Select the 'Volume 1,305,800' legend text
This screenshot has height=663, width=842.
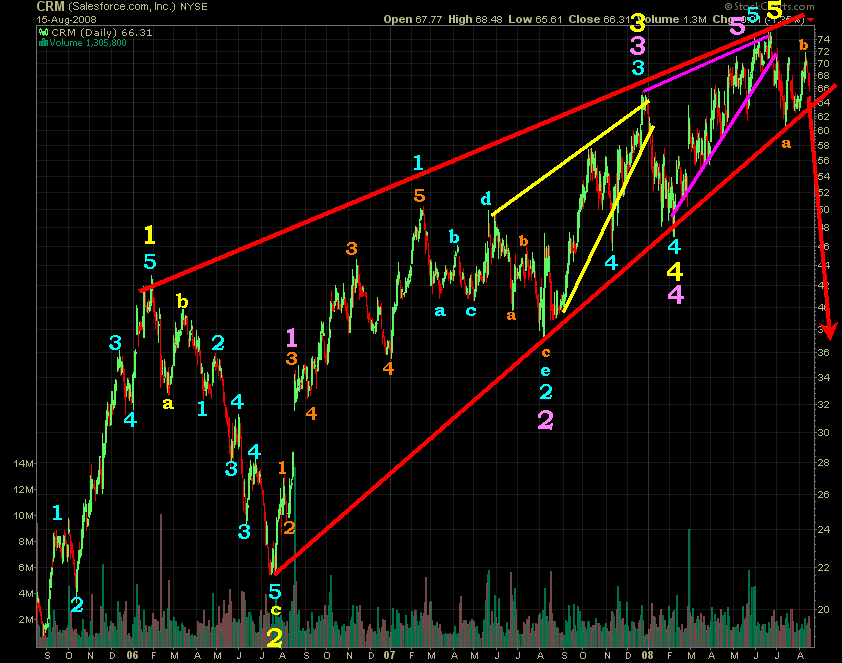click(88, 43)
